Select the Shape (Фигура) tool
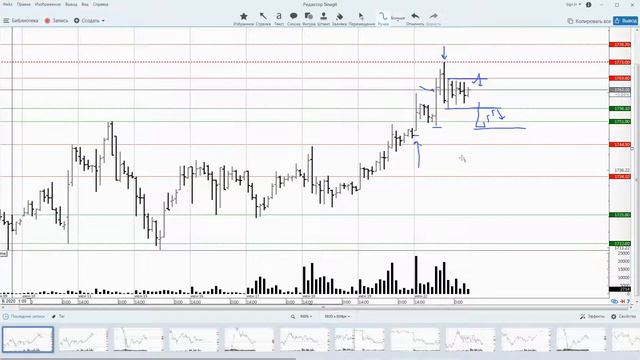Viewport: 640px width, 360px height. pos(309,19)
